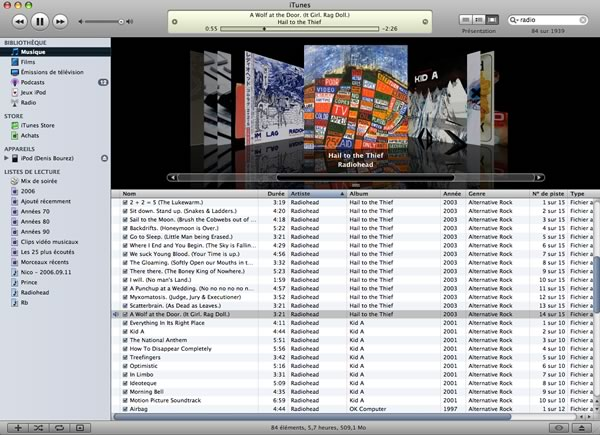Click the Cover Flow scrollbar thumb
Viewport: 600px width, 435px height.
(x=365, y=178)
